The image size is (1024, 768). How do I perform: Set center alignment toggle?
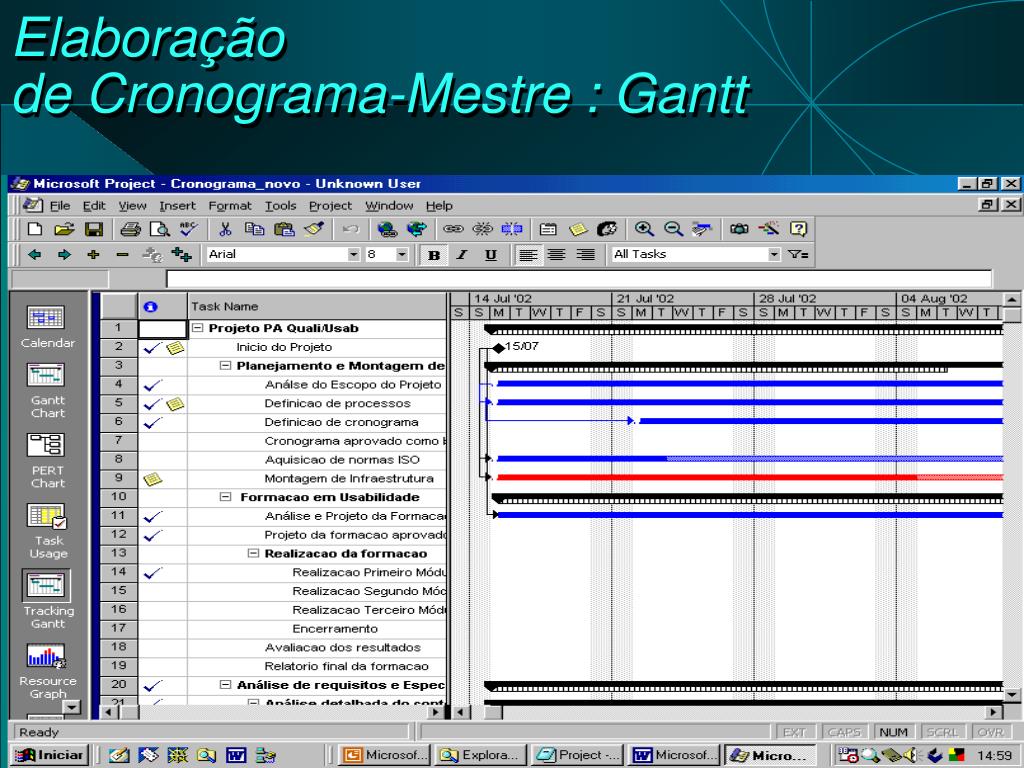point(556,255)
